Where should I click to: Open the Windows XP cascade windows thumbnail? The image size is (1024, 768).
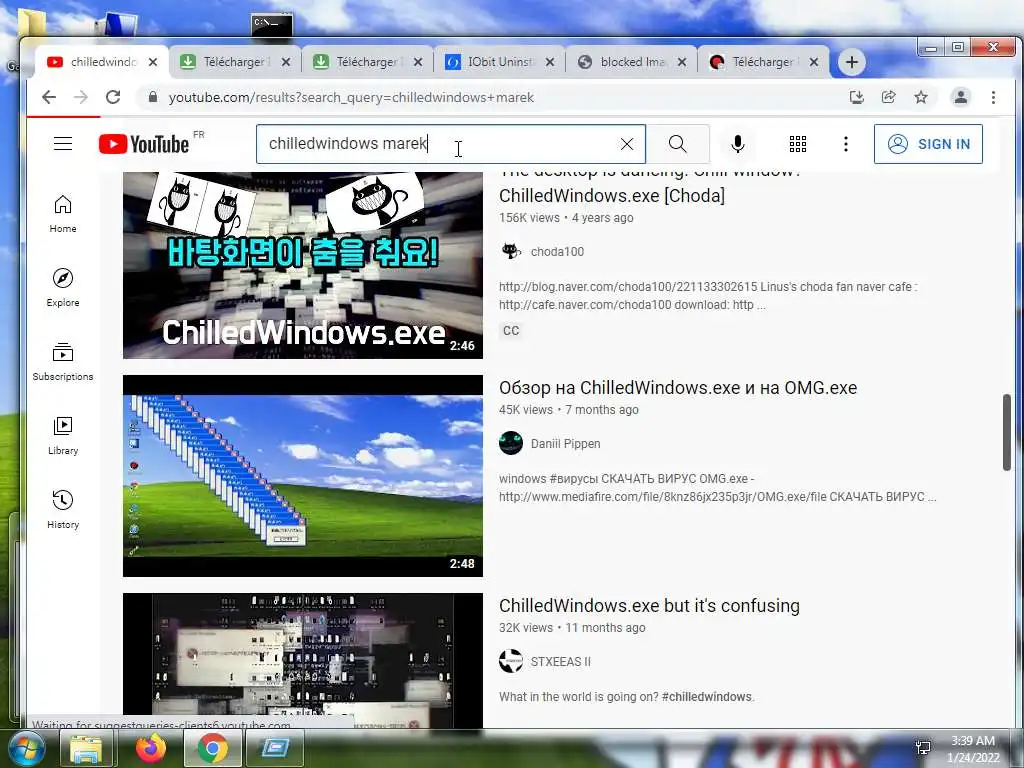coord(303,475)
